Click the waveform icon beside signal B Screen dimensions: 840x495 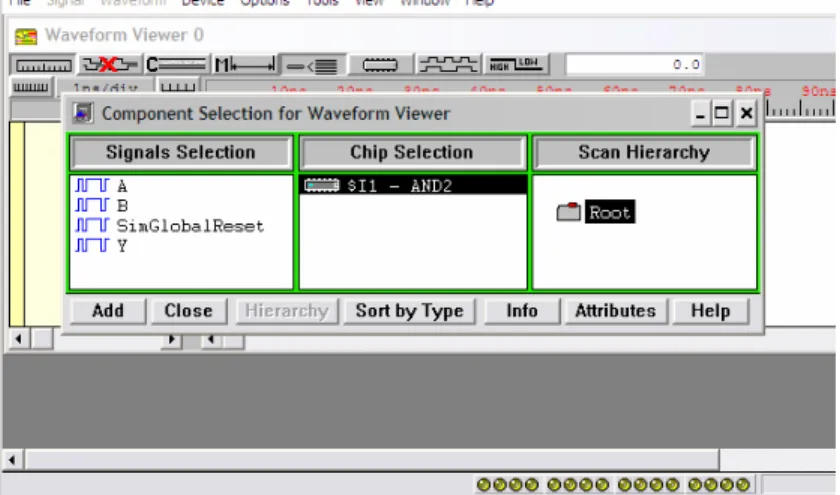coord(92,205)
